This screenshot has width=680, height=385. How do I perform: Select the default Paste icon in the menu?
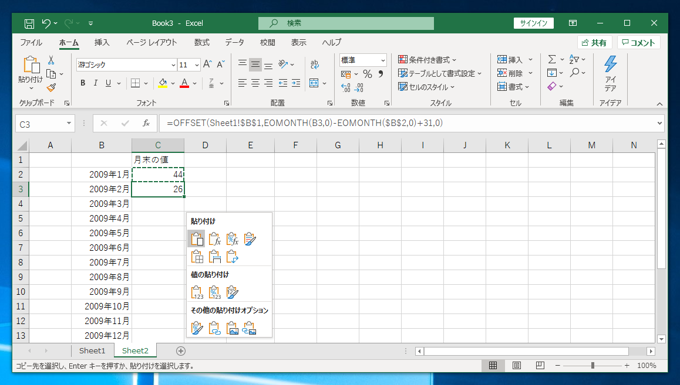197,239
